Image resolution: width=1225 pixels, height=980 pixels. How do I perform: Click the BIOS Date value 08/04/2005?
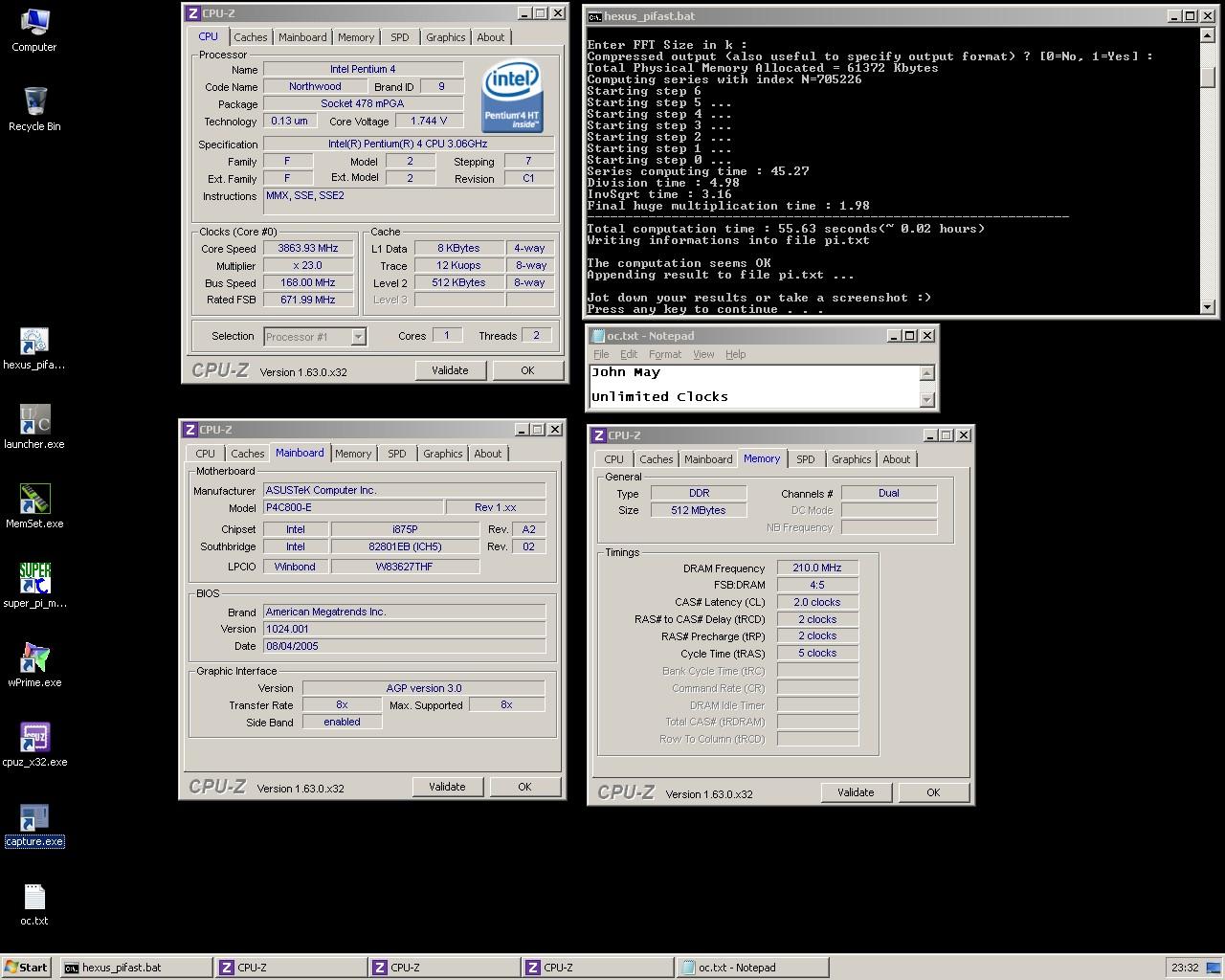click(x=404, y=646)
